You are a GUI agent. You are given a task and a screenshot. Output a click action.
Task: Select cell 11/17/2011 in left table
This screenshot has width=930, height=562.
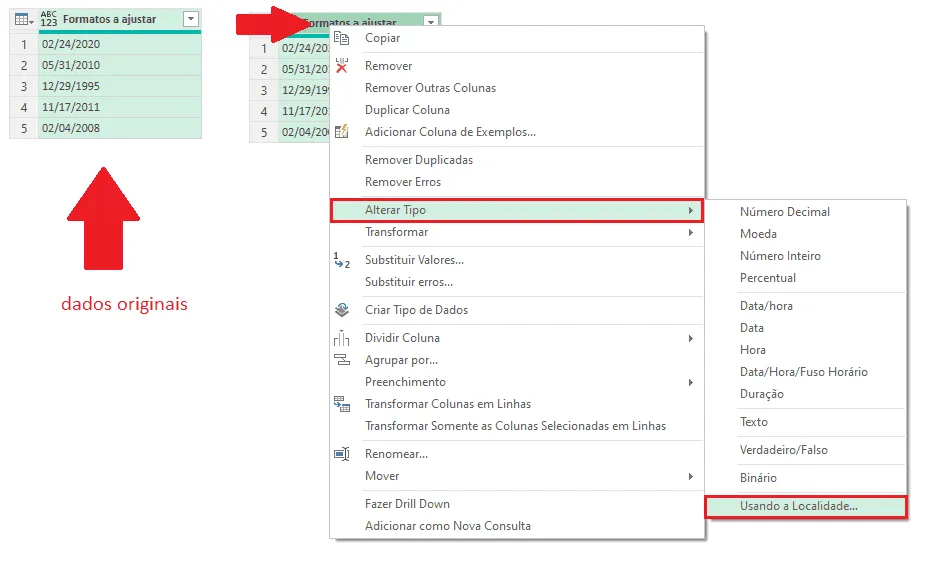(120, 107)
